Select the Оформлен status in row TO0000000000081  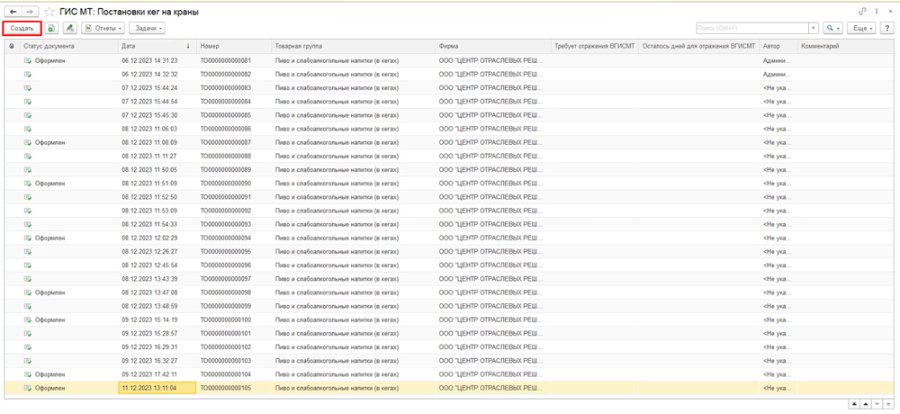[50, 60]
